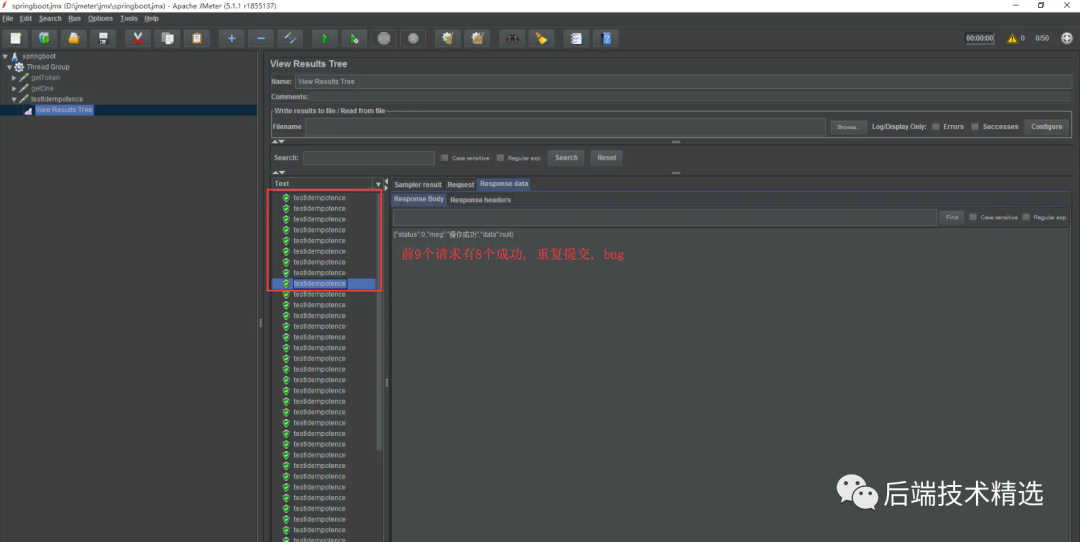Collapse the testIdempotence tree node
Viewport: 1080px width, 542px height.
pyautogui.click(x=14, y=99)
